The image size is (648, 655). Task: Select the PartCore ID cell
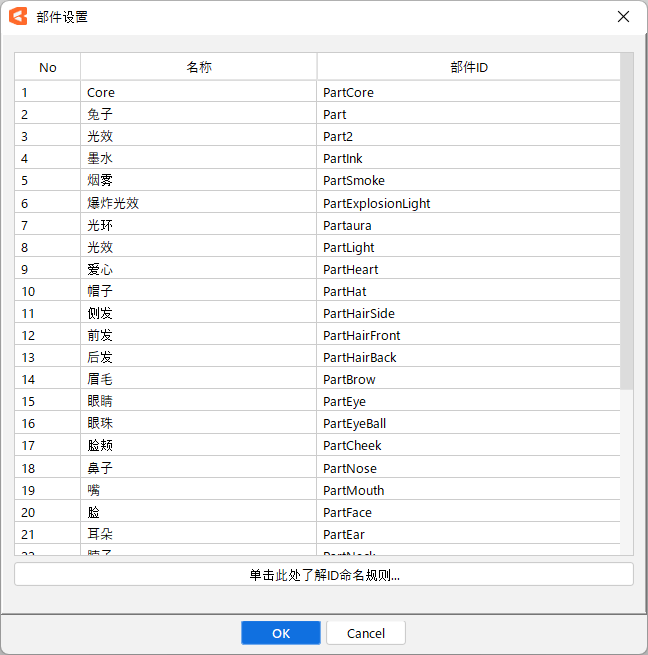coord(468,92)
